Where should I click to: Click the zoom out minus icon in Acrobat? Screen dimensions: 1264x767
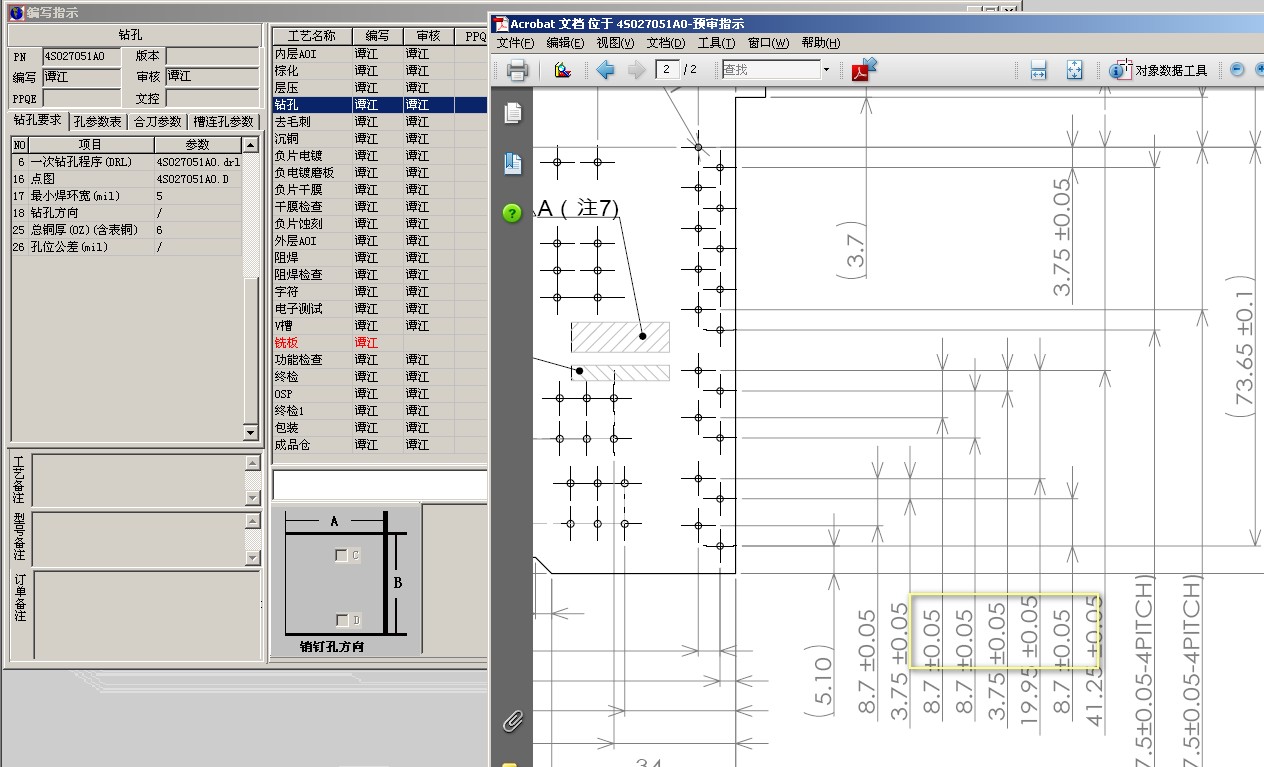click(x=1238, y=69)
